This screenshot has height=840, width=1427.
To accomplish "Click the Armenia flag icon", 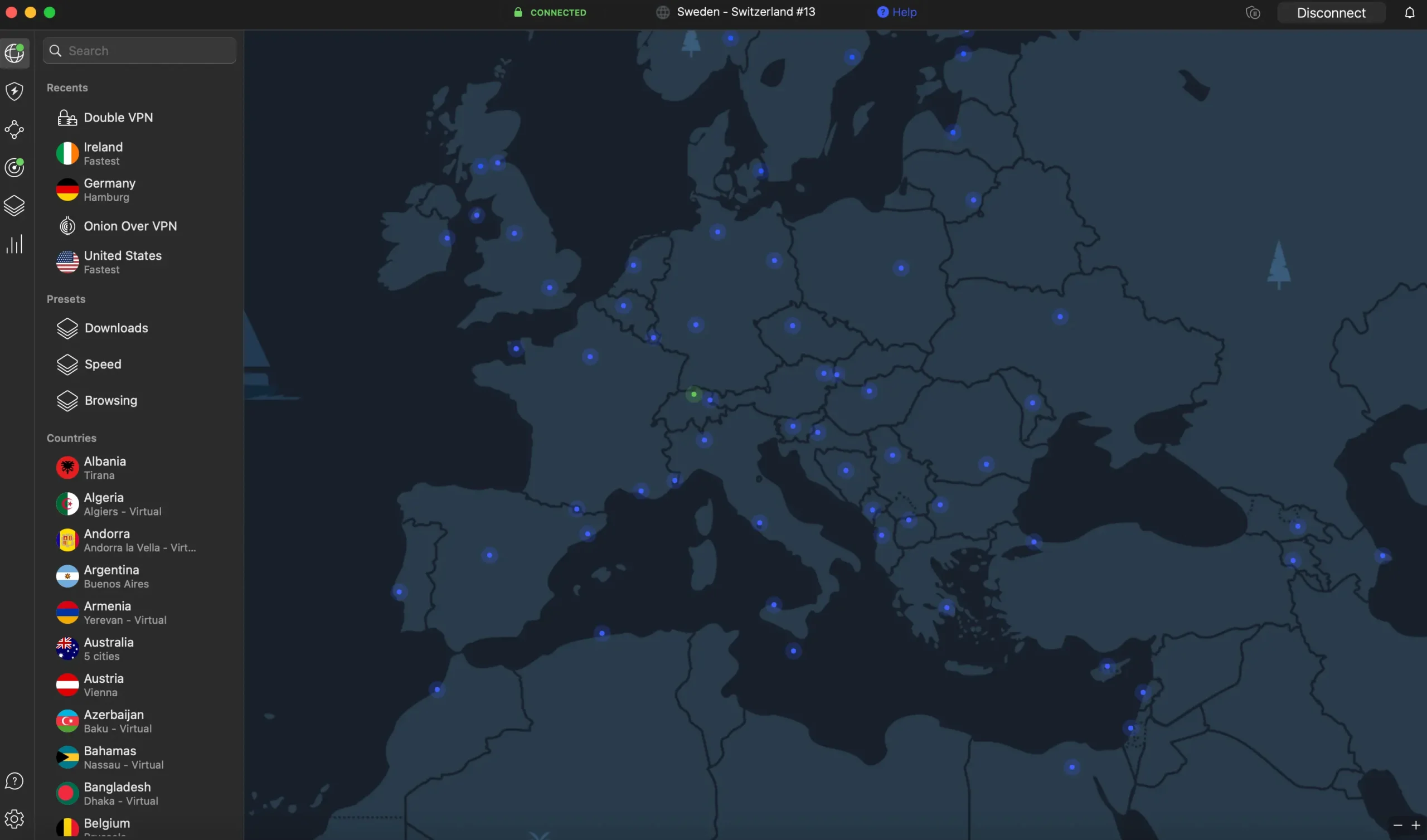I will pos(67,613).
